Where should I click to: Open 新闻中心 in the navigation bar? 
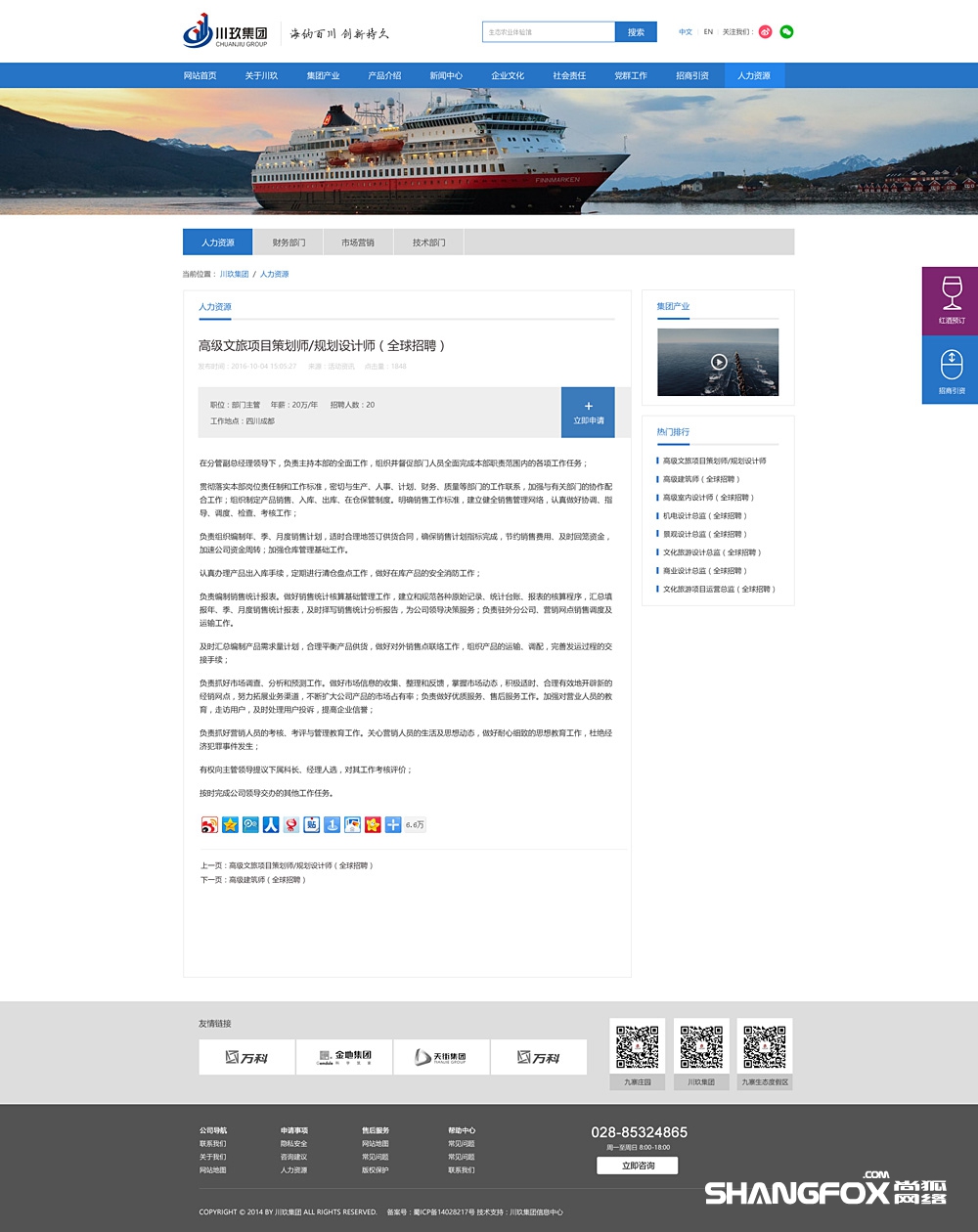pyautogui.click(x=446, y=75)
